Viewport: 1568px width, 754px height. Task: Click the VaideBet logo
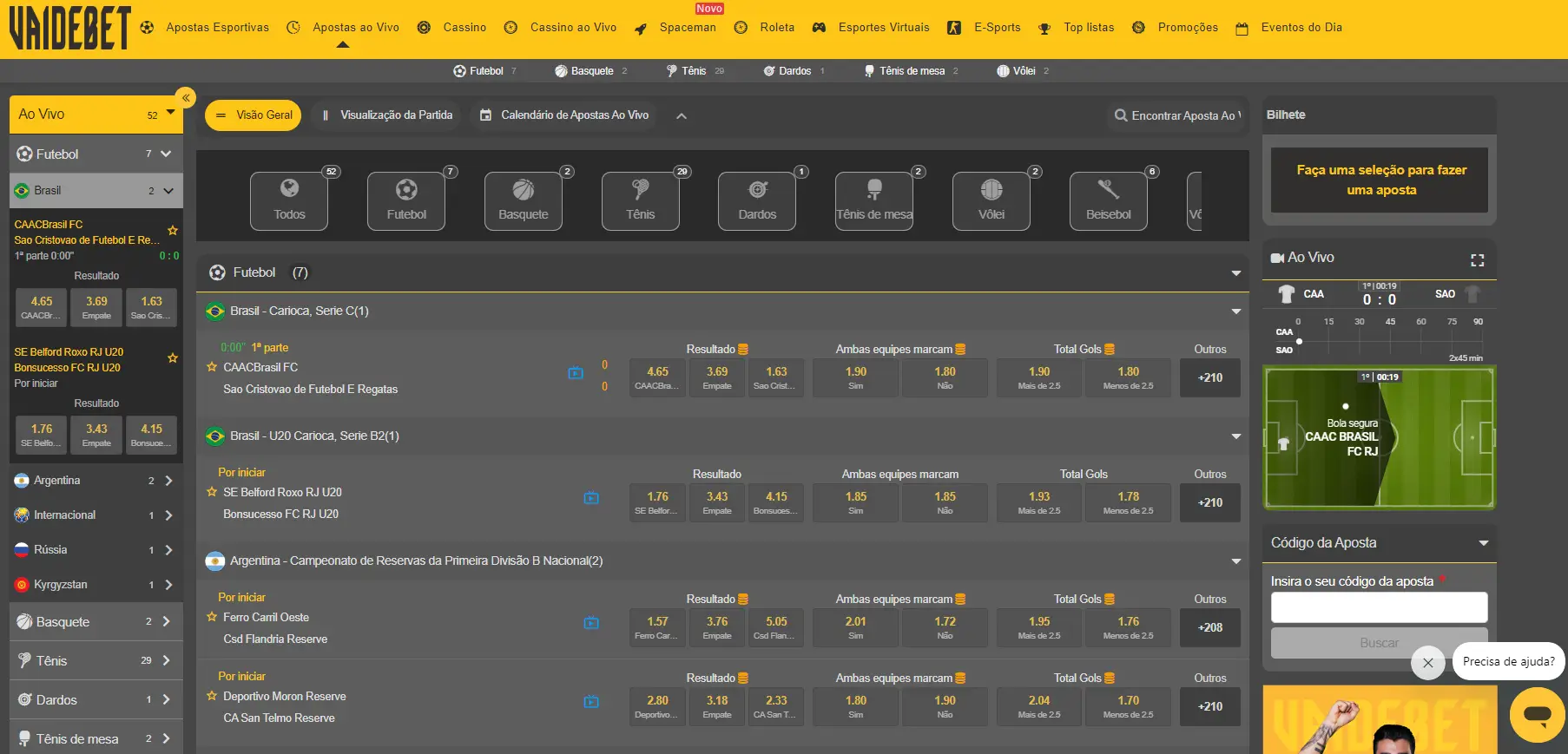point(69,28)
